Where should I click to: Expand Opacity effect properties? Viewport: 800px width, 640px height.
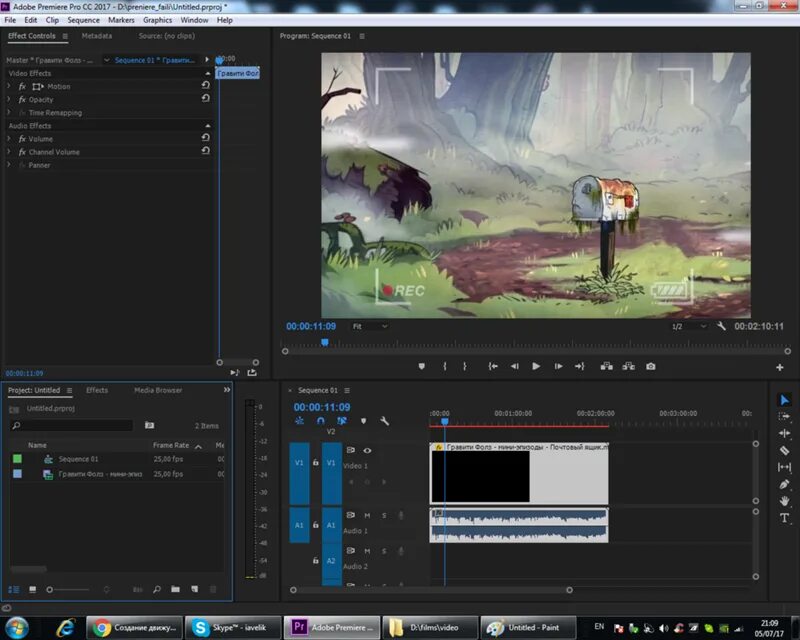pyautogui.click(x=9, y=100)
